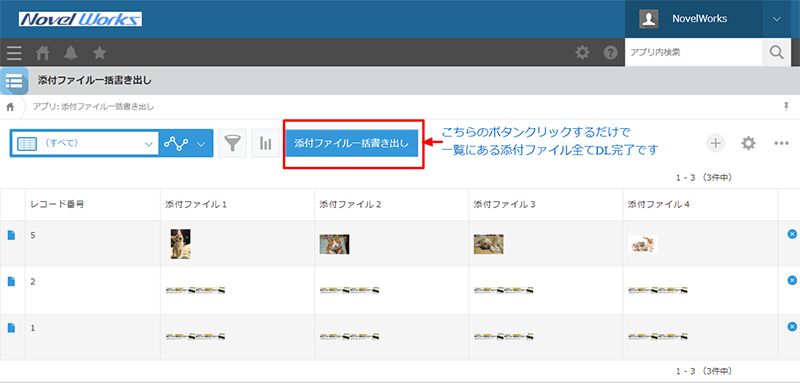This screenshot has height=383, width=800.
Task: Click the top 1 - 3 (3件中) pager text
Action: (x=705, y=178)
